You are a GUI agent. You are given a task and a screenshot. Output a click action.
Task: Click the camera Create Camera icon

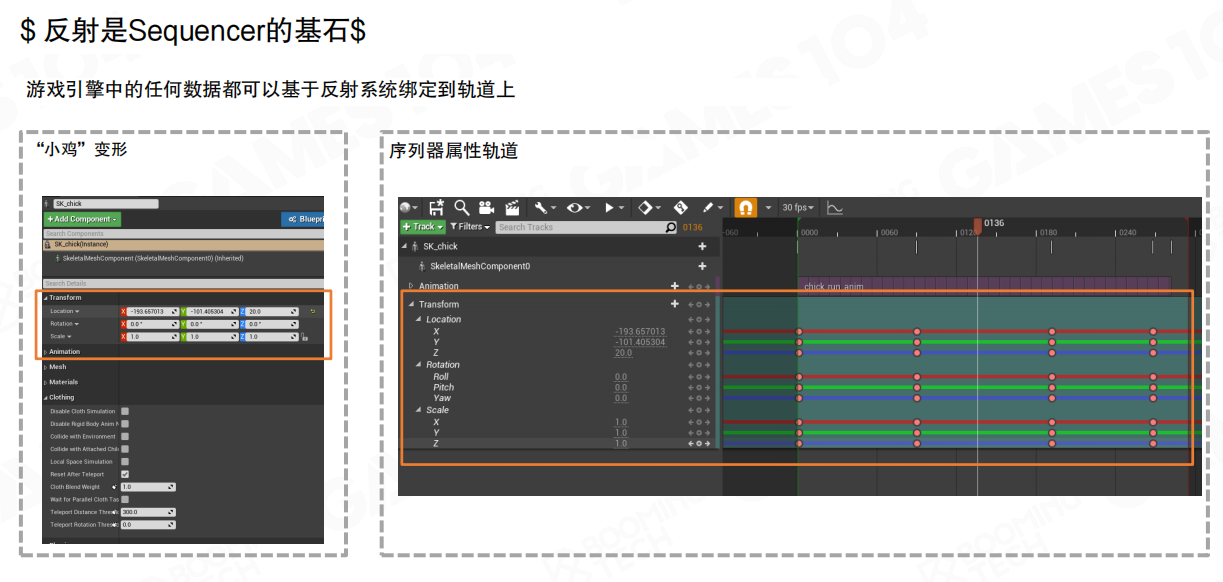click(487, 208)
